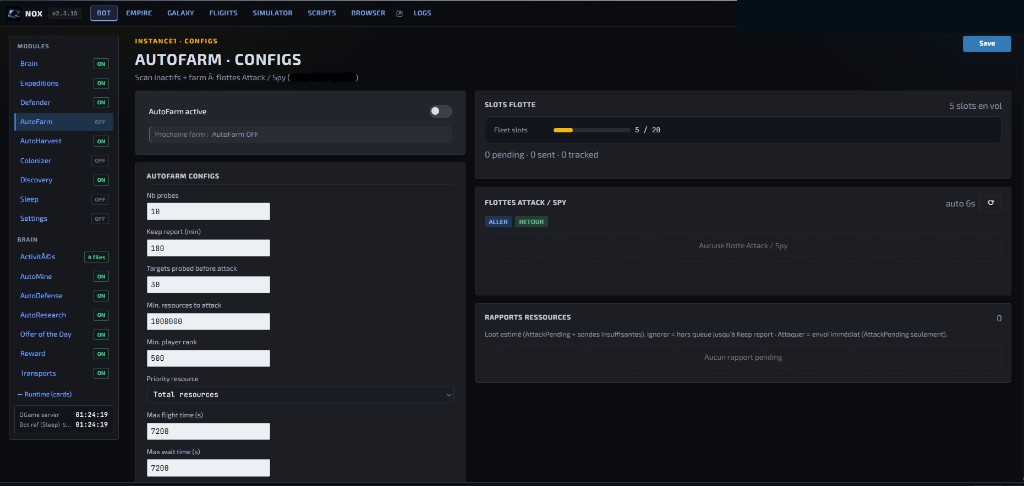Toggle the ON badge next to Reward
1024x486 pixels.
coord(101,354)
